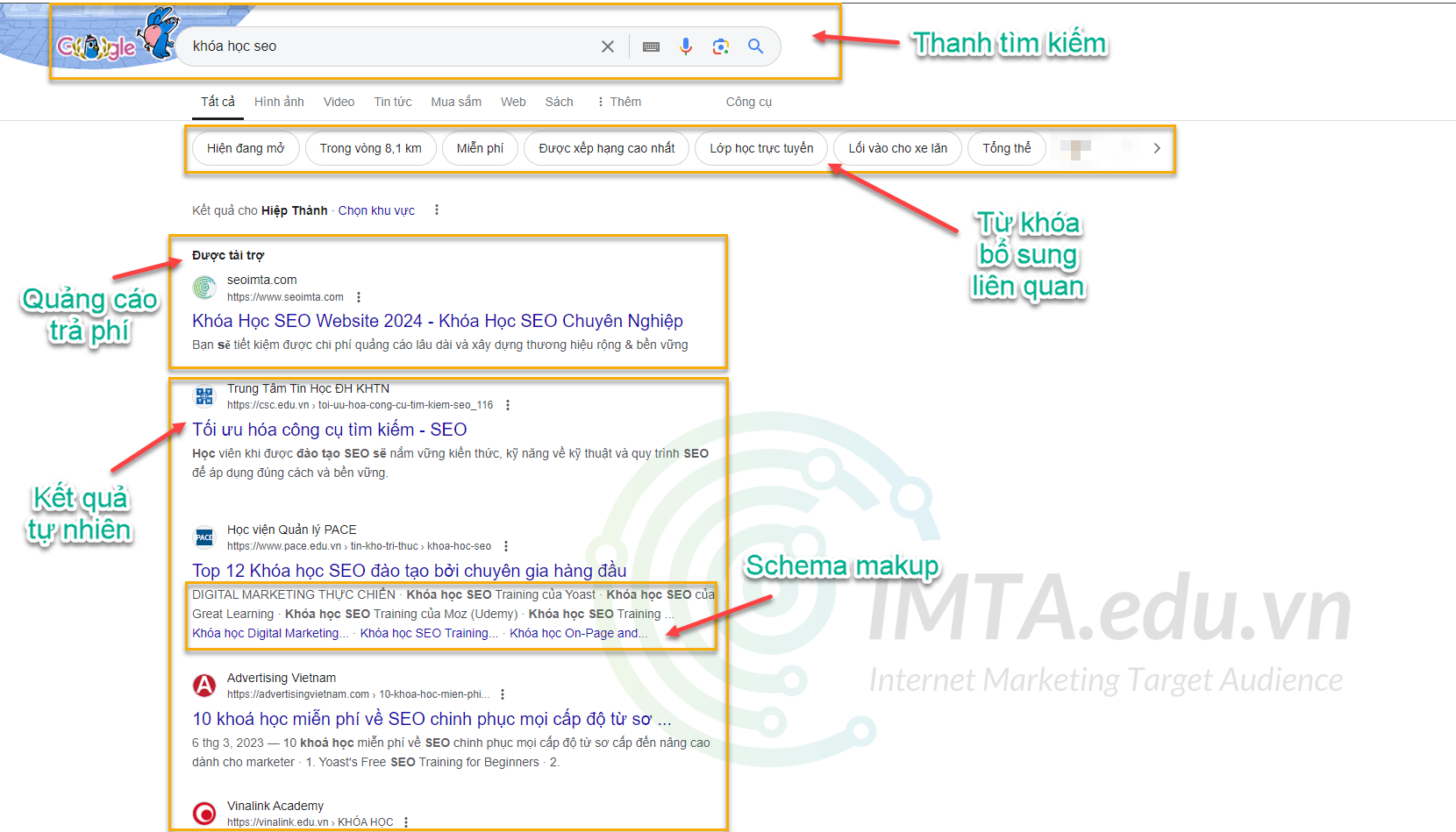Open the Mua sắm tab

[x=456, y=102]
